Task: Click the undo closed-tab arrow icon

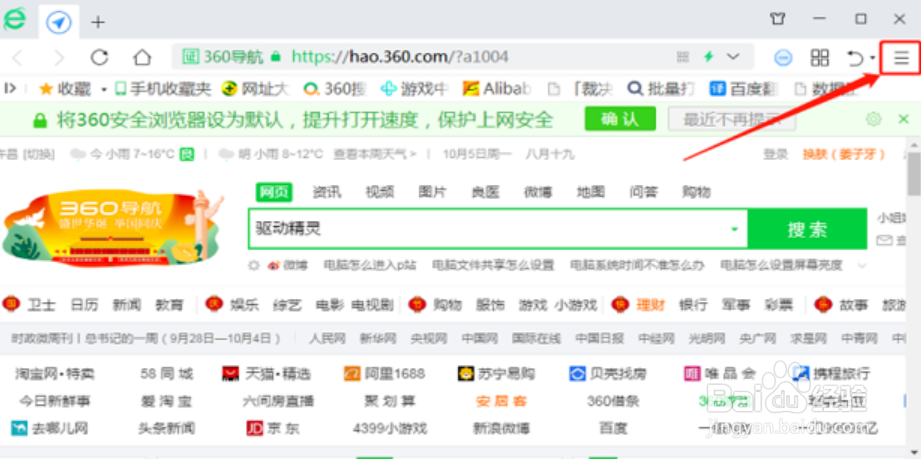Action: pyautogui.click(x=855, y=58)
